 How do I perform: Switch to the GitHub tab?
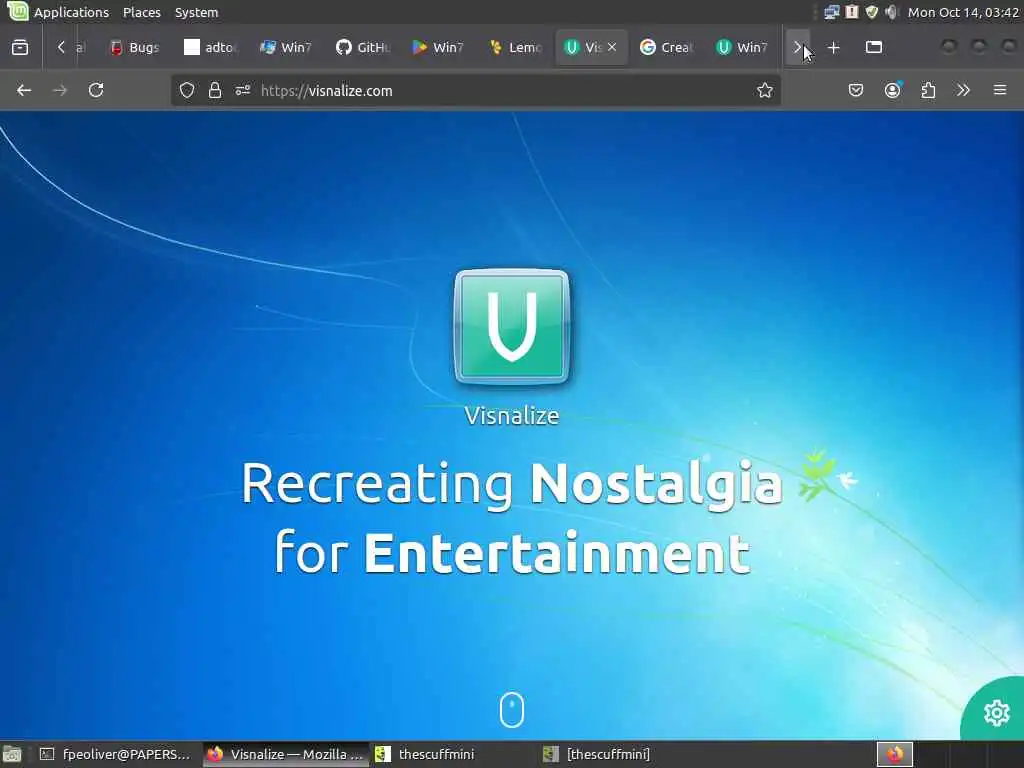tap(362, 47)
